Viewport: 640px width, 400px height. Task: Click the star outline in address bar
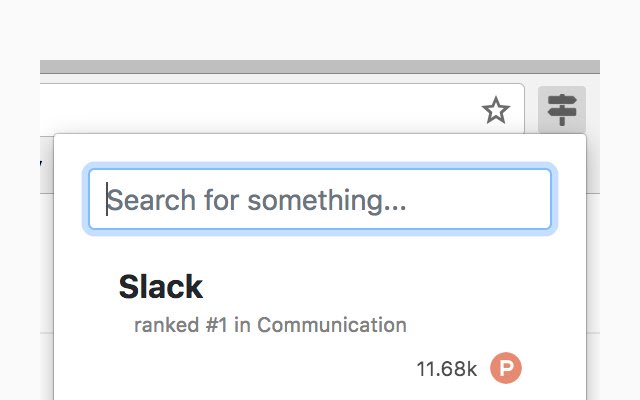coord(496,110)
